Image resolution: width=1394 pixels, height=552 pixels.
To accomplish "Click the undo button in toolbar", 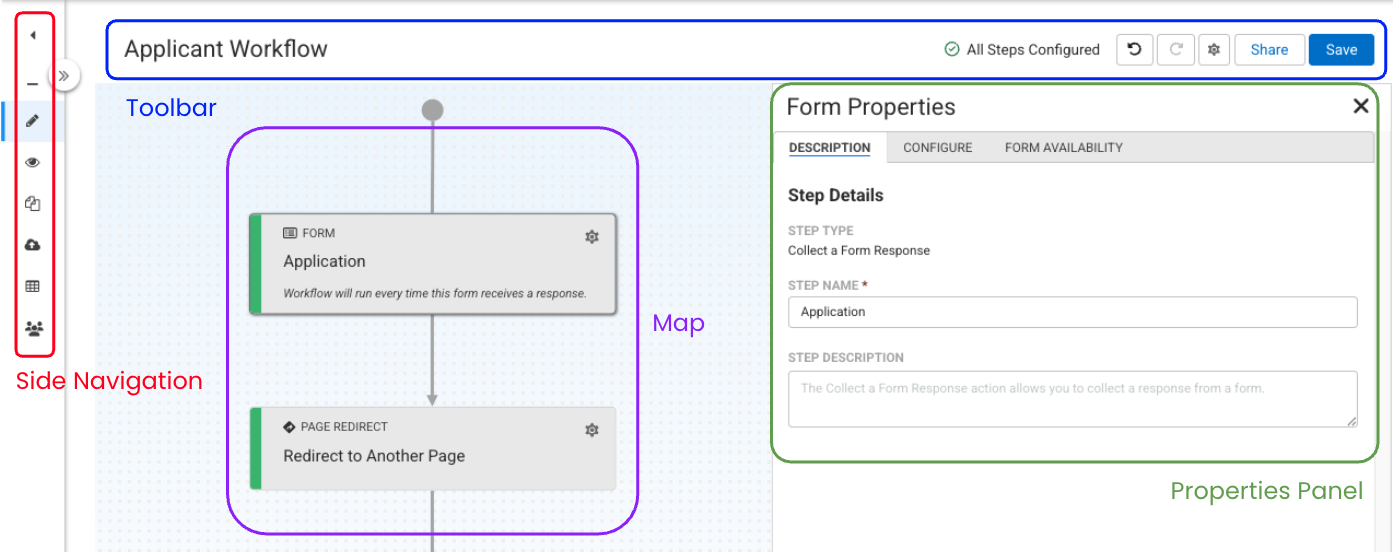I will click(1135, 49).
